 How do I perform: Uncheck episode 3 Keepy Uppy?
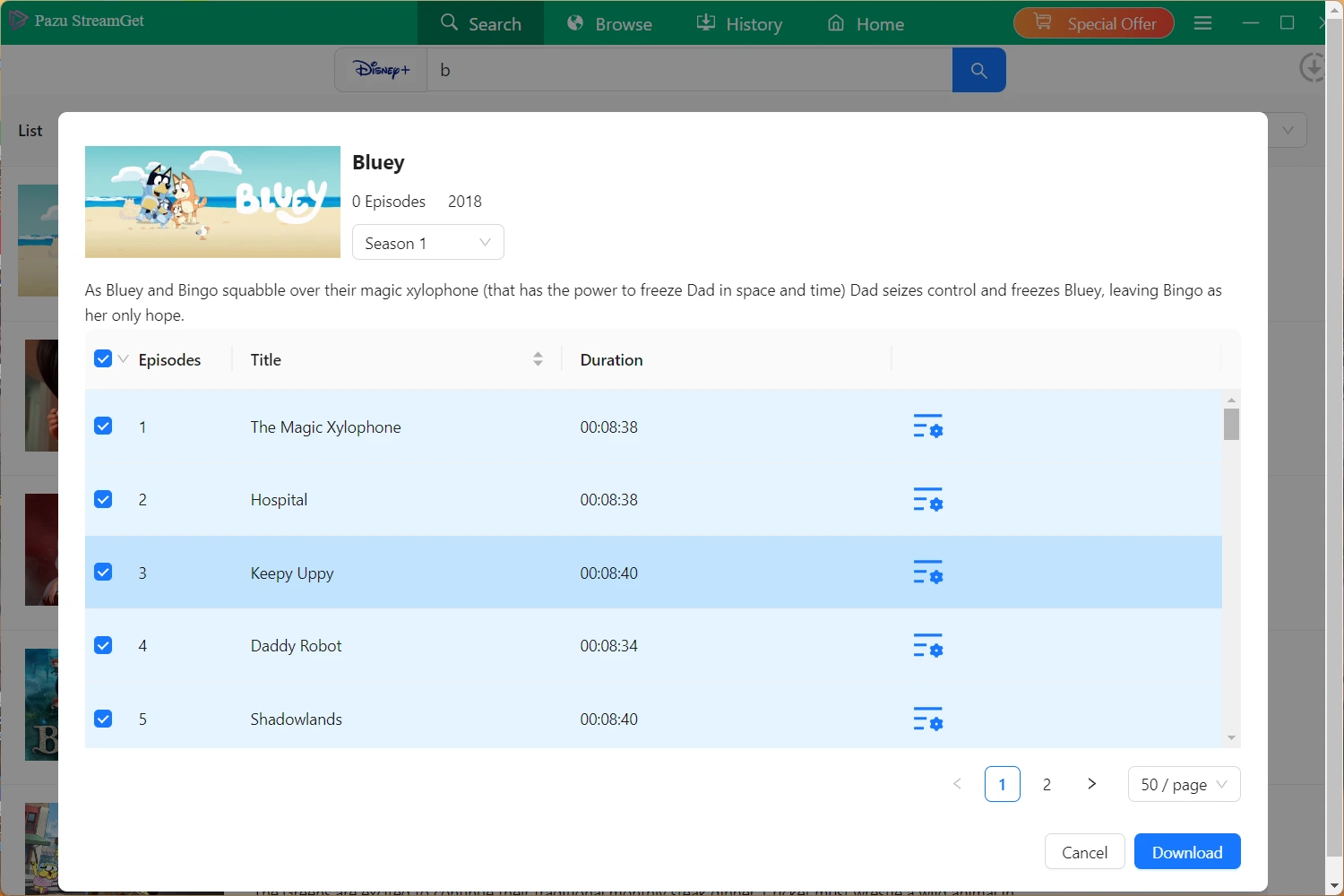pos(103,573)
